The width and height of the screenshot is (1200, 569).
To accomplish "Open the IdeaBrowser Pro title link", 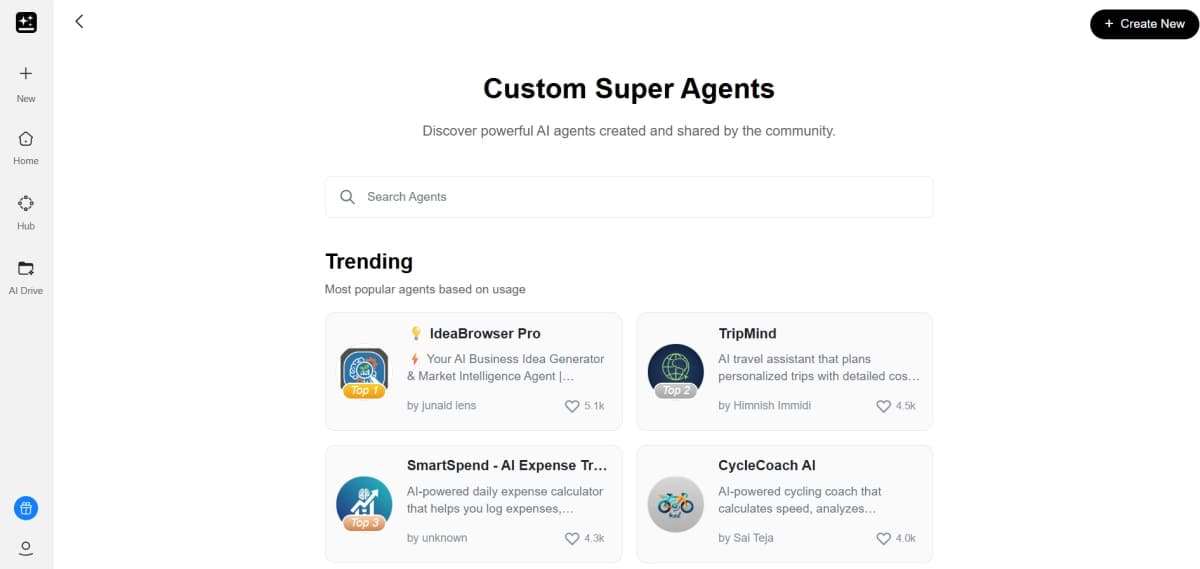I will tap(485, 333).
